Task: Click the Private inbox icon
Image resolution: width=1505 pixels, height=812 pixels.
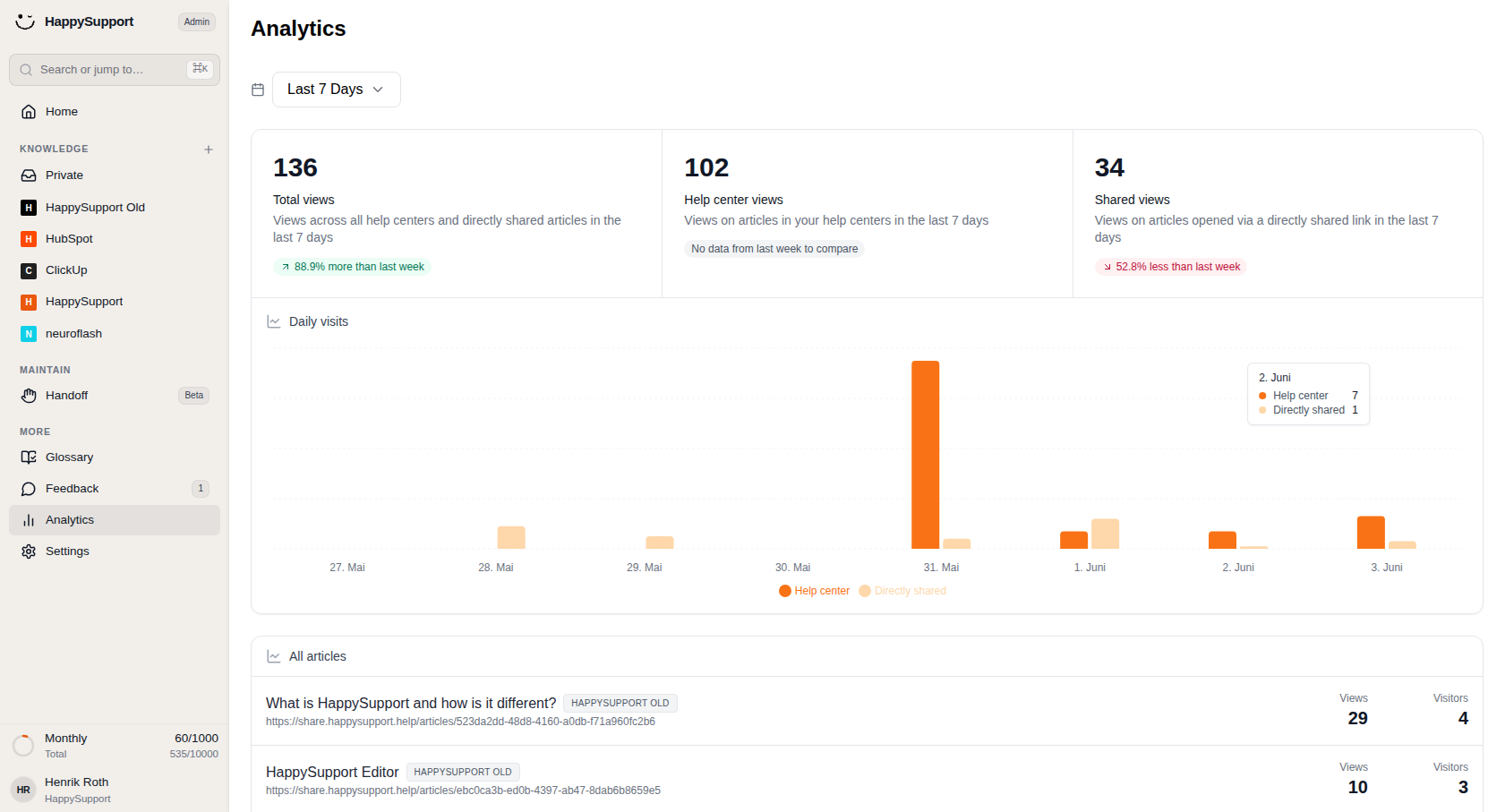Action: coord(29,175)
